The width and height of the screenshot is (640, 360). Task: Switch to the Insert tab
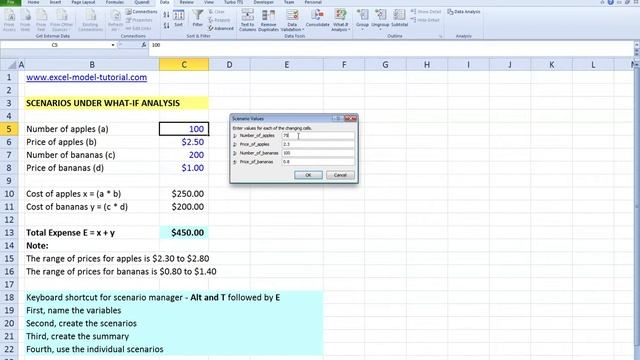coord(55,2)
